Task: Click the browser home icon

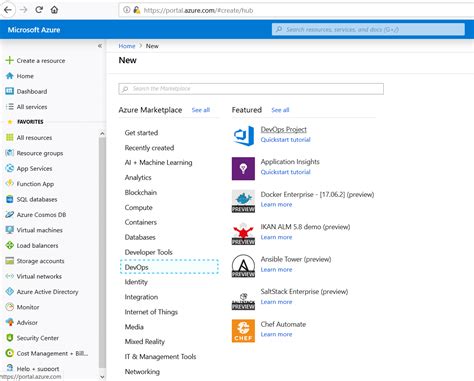Action: [x=54, y=10]
